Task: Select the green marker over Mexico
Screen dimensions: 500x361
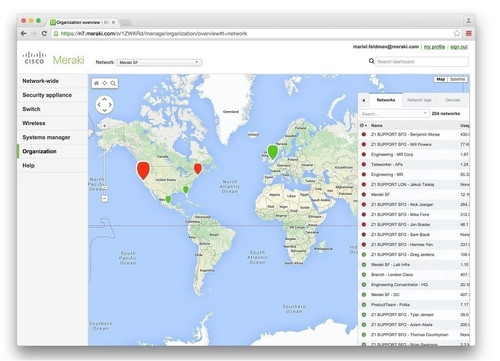Action: click(x=168, y=199)
